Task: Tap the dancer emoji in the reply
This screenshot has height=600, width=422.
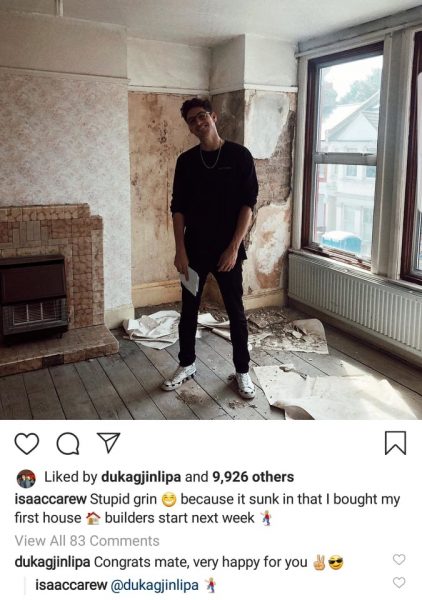Action: [210, 585]
